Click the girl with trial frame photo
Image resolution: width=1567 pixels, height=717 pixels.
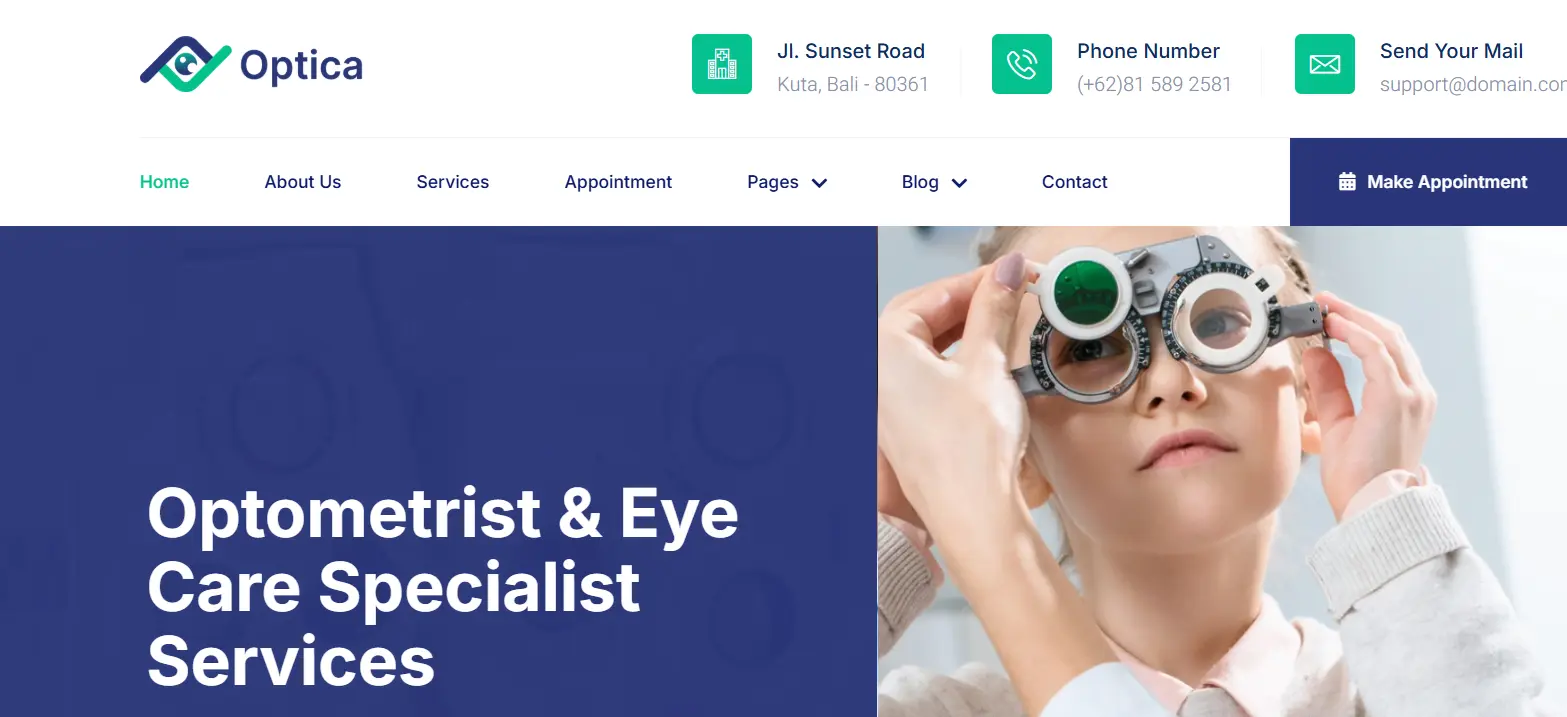pos(1222,471)
